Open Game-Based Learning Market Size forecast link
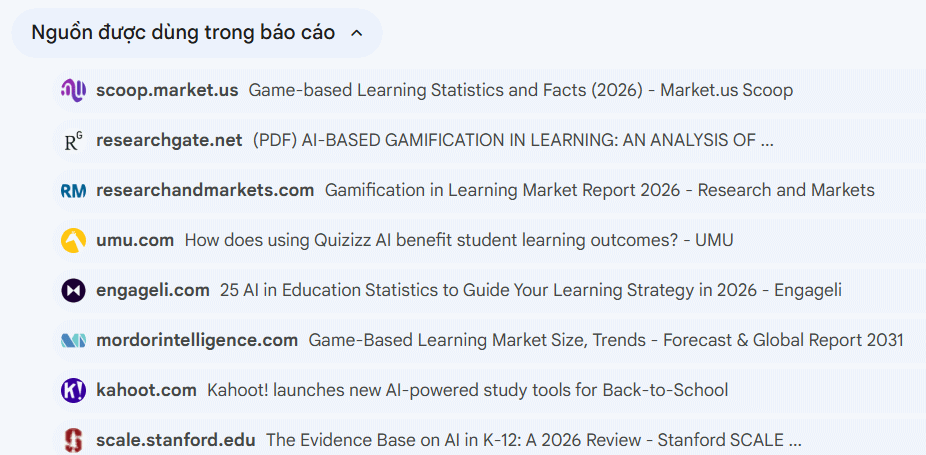This screenshot has width=926, height=455. tap(605, 340)
